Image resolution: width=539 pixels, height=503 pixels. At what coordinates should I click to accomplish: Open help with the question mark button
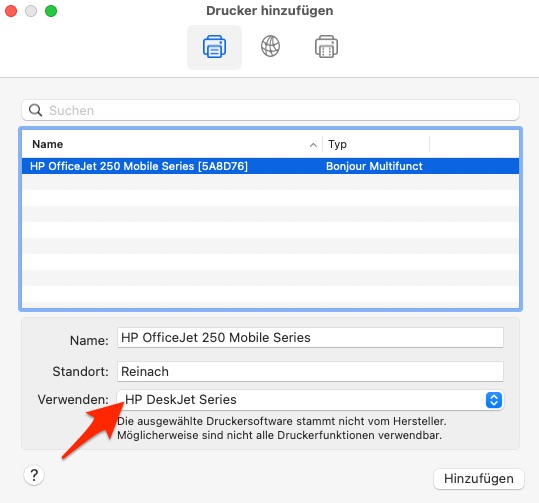click(x=34, y=475)
